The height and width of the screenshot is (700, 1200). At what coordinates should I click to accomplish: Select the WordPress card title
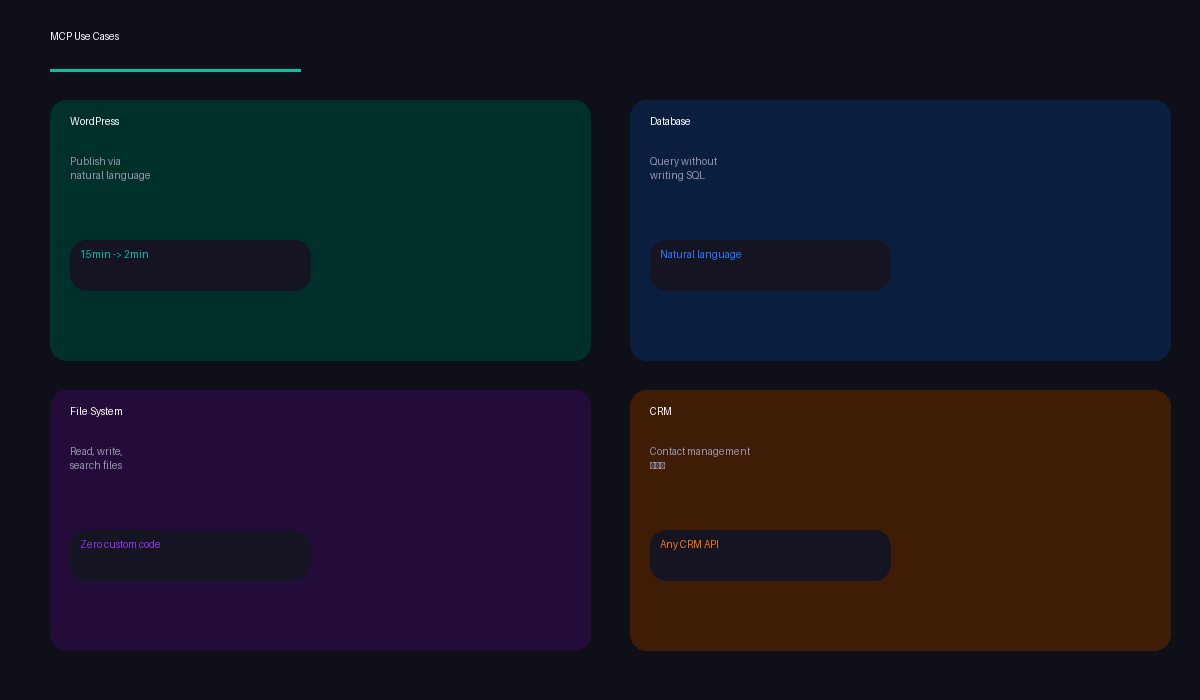click(x=95, y=121)
